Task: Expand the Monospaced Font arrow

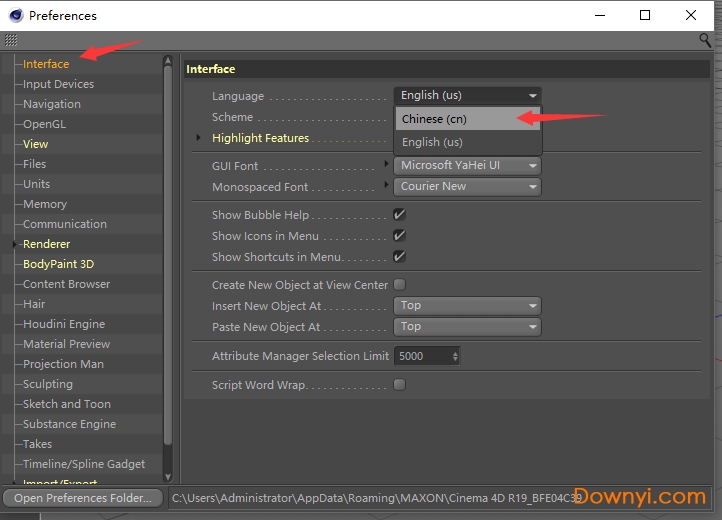Action: (387, 186)
